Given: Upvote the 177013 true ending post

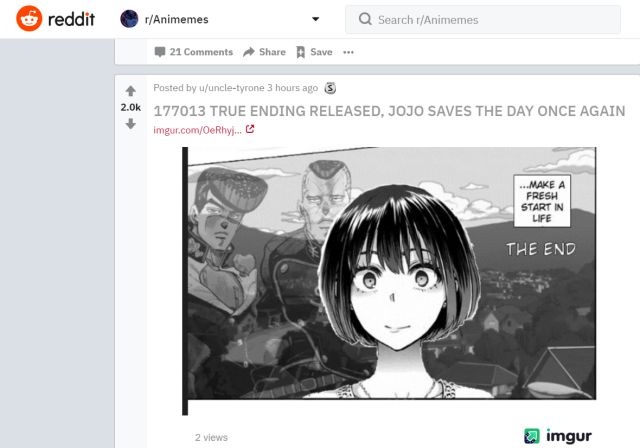Looking at the screenshot, I should 131,91.
